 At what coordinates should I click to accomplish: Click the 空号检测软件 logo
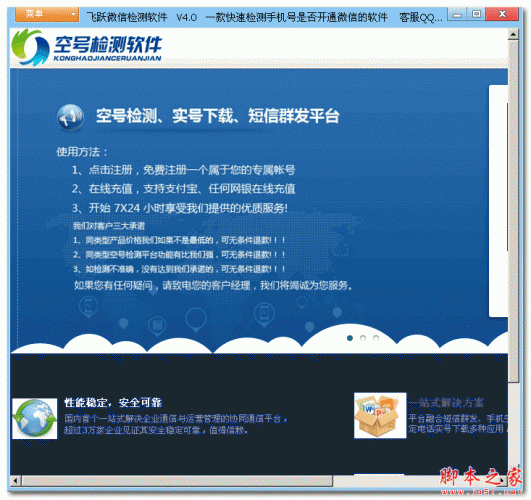[86, 47]
